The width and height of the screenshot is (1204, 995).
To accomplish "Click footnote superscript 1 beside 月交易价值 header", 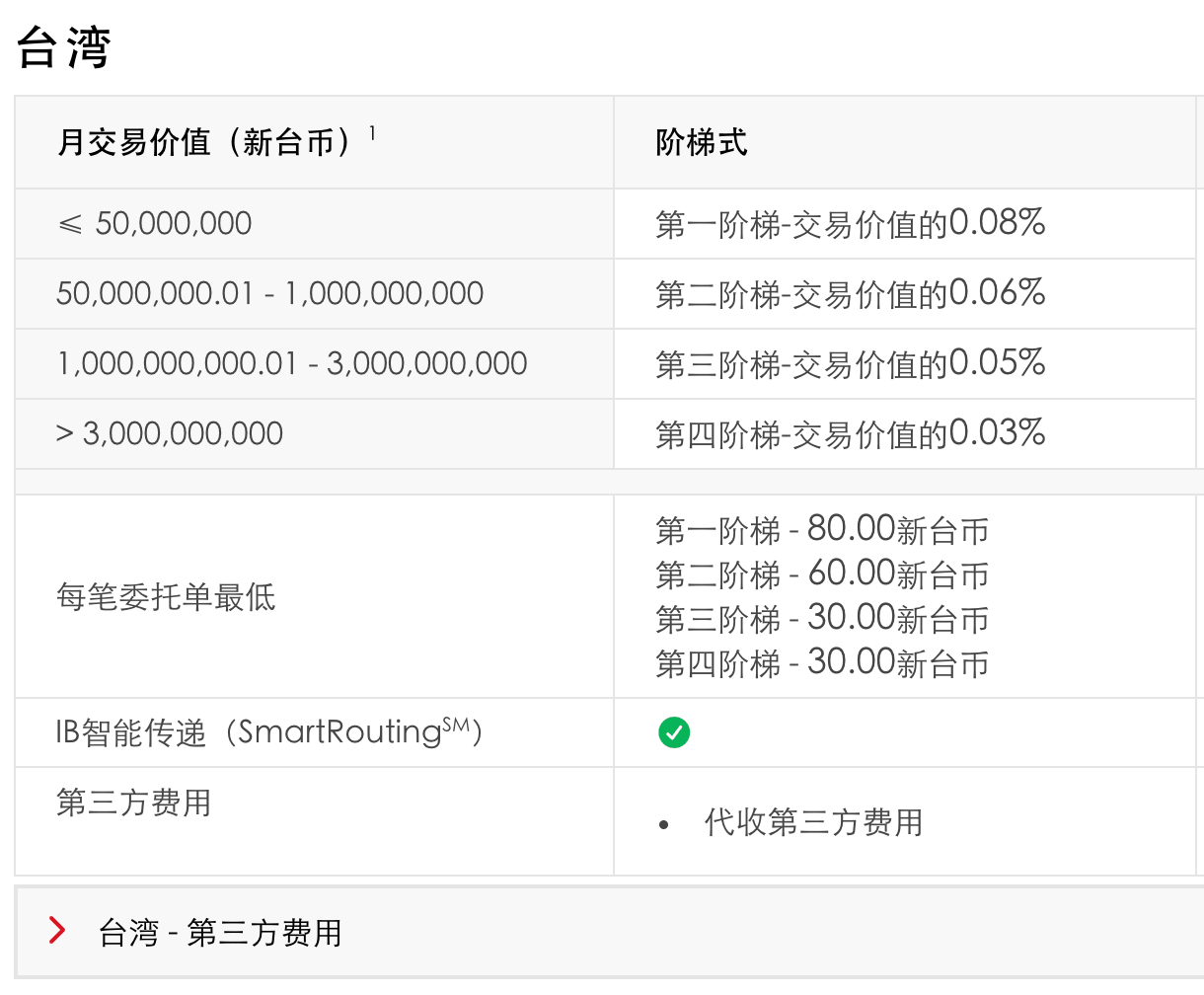I will tap(372, 132).
